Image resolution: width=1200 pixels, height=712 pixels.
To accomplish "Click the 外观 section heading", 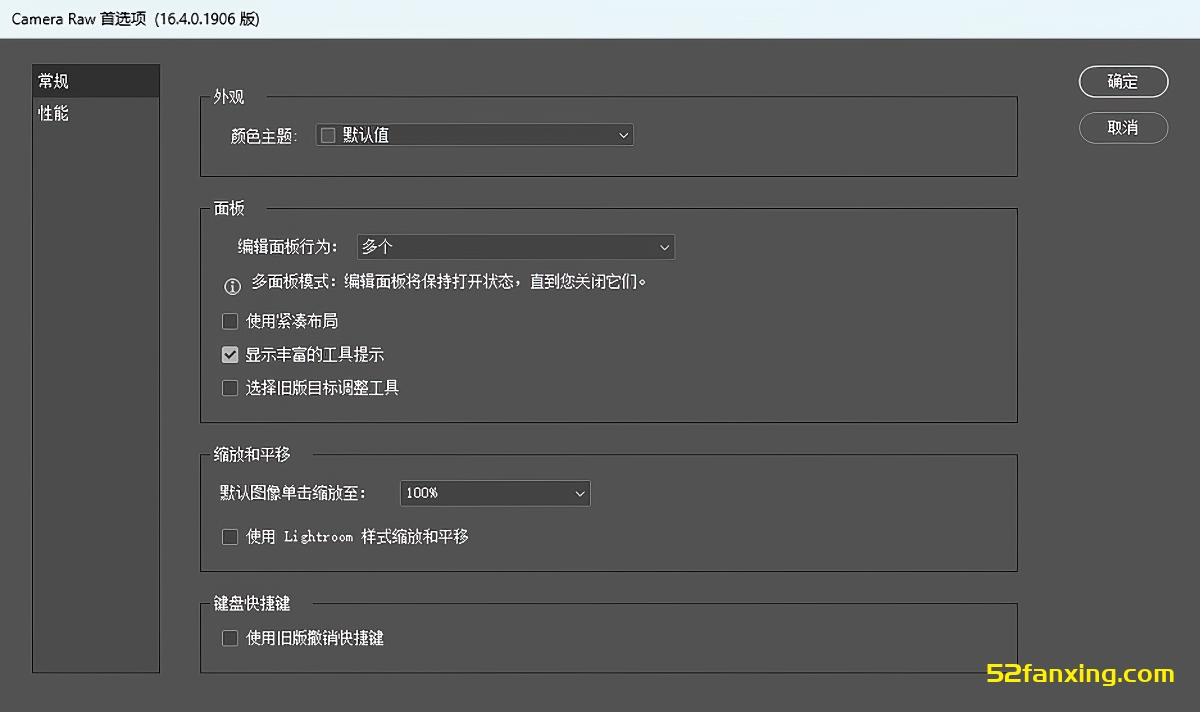I will point(229,97).
